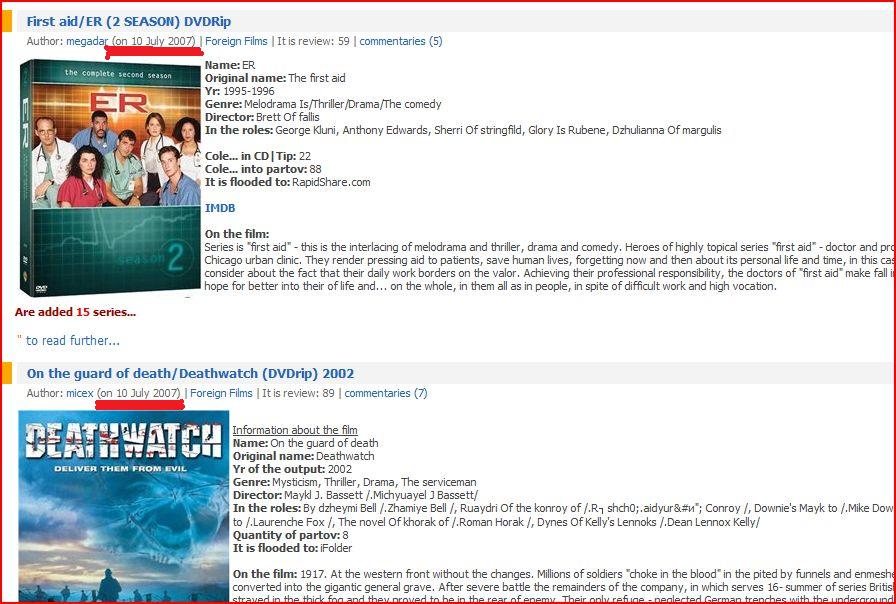The image size is (896, 604).
Task: Click the Deathwatch movie poster image
Action: click(123, 506)
